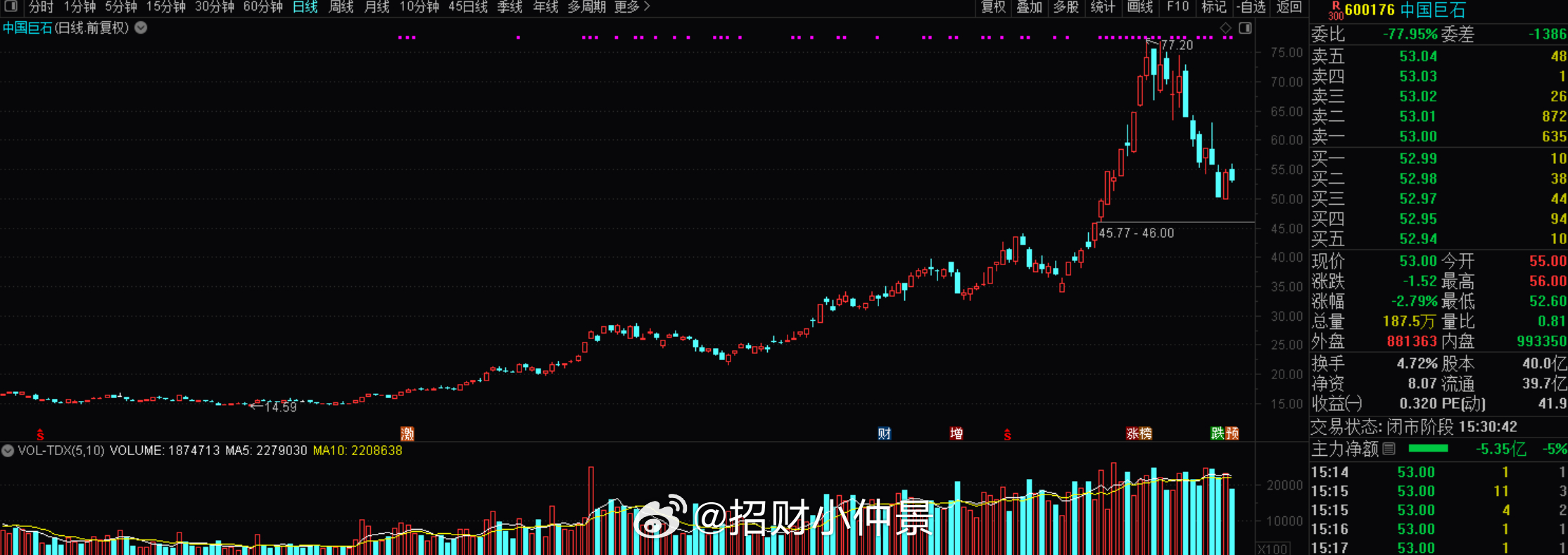The height and width of the screenshot is (555, 1568).
Task: Toggle right info panel icon on chart
Action: point(1245,28)
